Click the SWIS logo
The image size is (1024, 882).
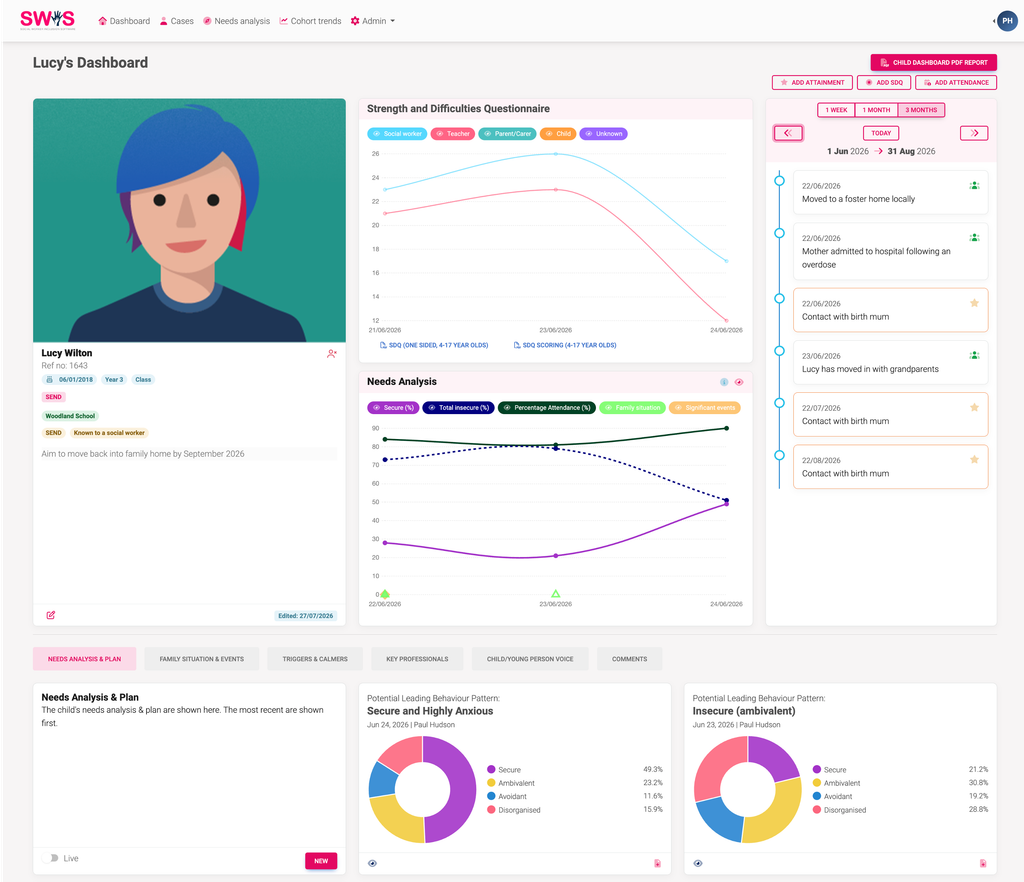coord(48,20)
